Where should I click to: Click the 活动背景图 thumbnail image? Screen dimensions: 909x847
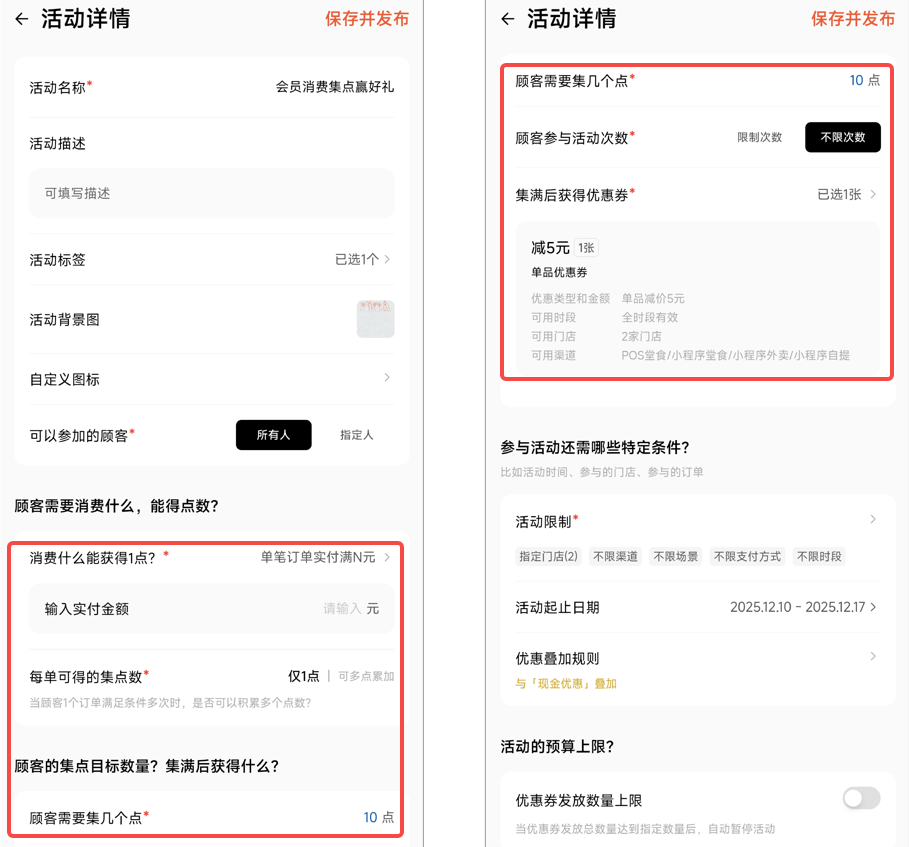[x=375, y=319]
